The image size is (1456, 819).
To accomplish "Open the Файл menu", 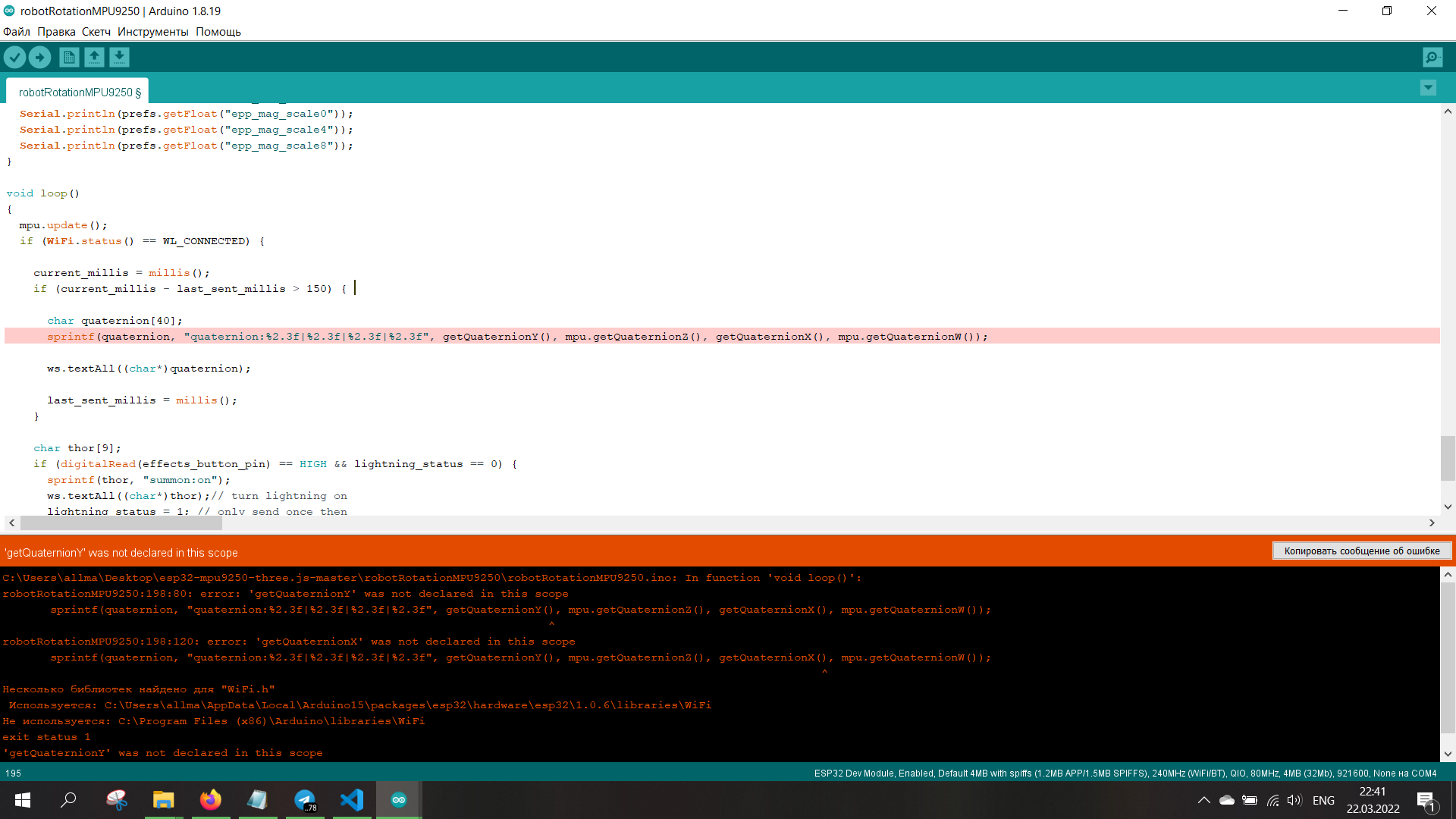I will pyautogui.click(x=16, y=32).
